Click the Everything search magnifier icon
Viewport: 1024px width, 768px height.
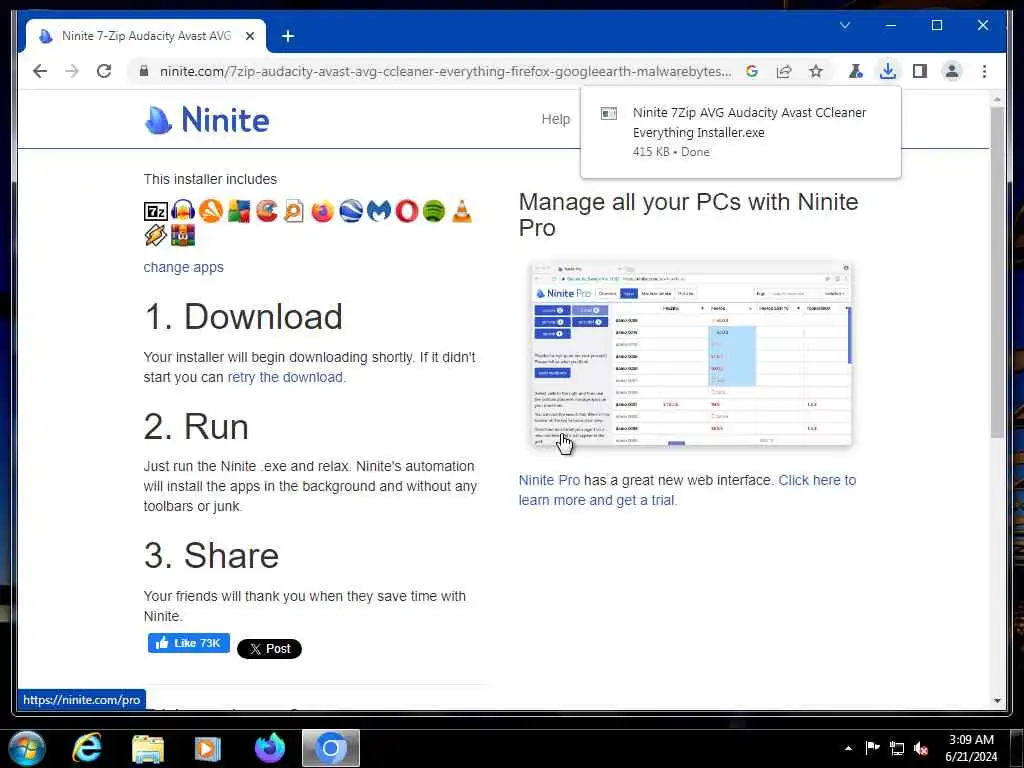[x=294, y=211]
